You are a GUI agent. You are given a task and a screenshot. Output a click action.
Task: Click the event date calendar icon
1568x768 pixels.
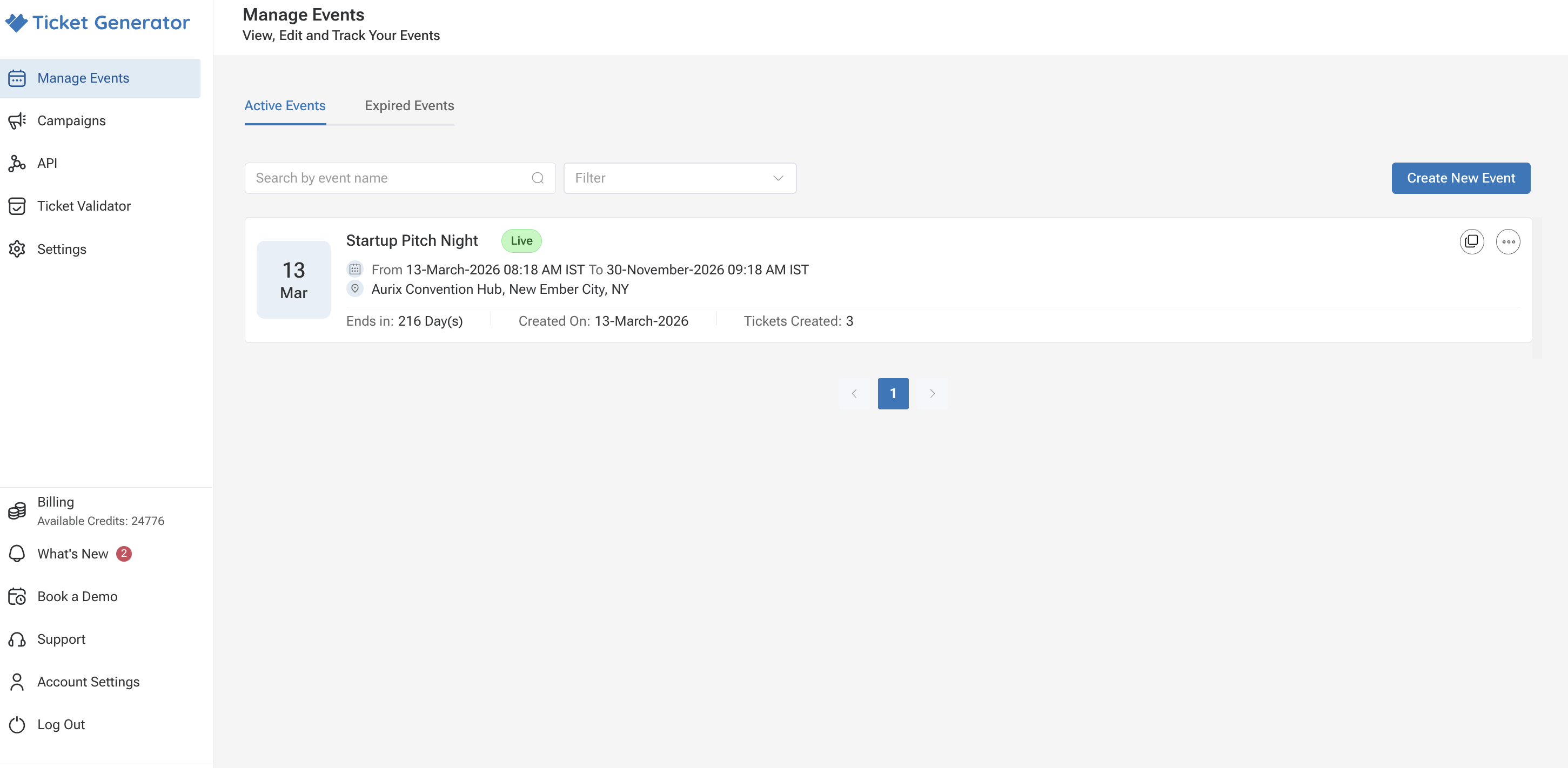(x=355, y=269)
